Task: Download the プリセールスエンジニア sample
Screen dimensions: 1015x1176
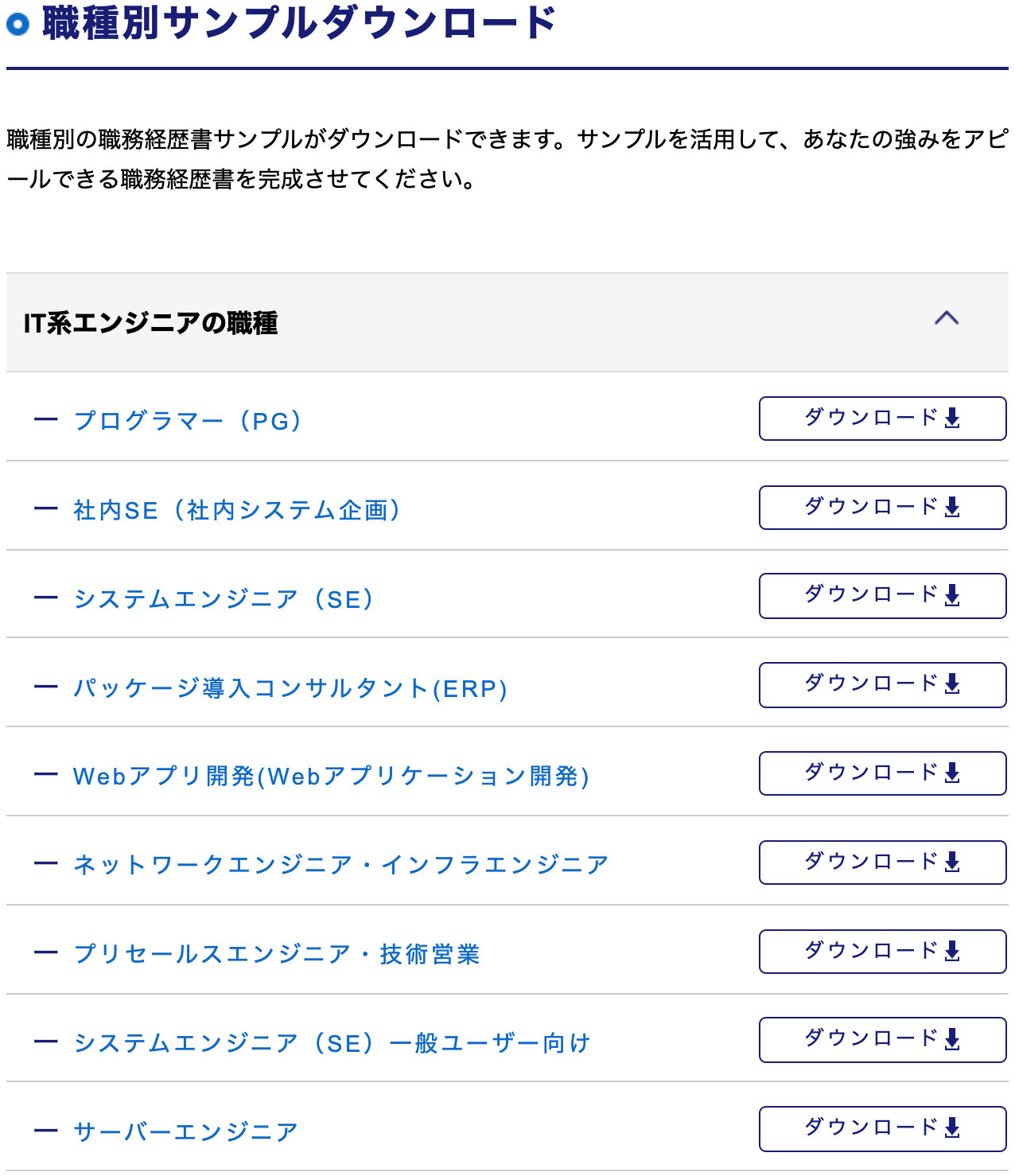Action: [882, 952]
